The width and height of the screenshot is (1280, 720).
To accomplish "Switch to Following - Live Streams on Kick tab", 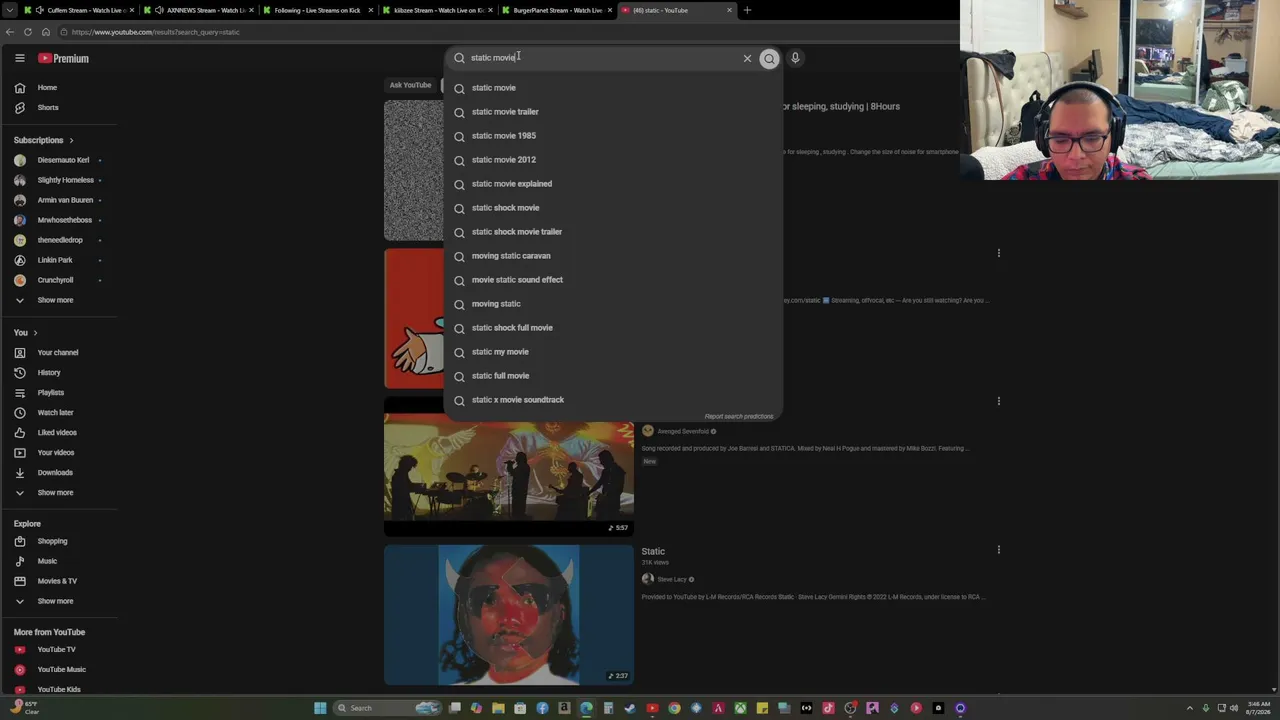I will (x=318, y=10).
